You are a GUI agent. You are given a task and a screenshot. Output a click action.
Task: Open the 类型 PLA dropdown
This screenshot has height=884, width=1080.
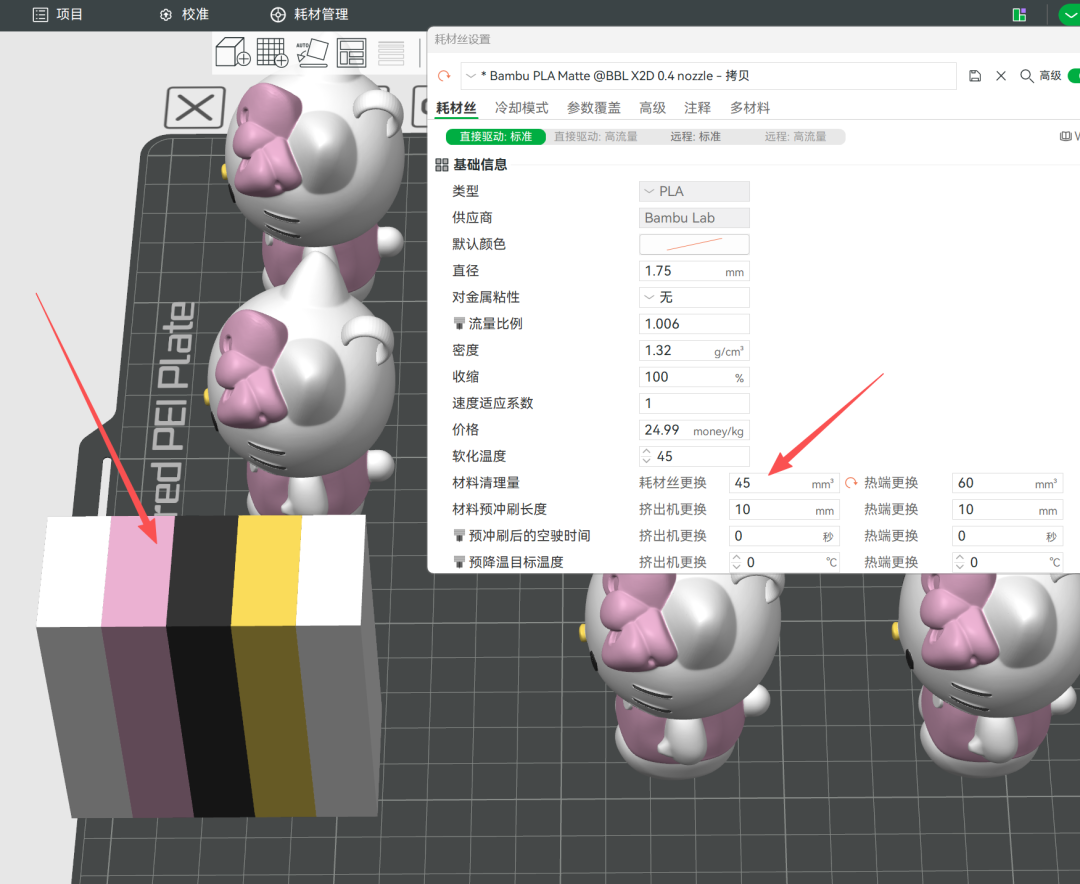coord(694,191)
